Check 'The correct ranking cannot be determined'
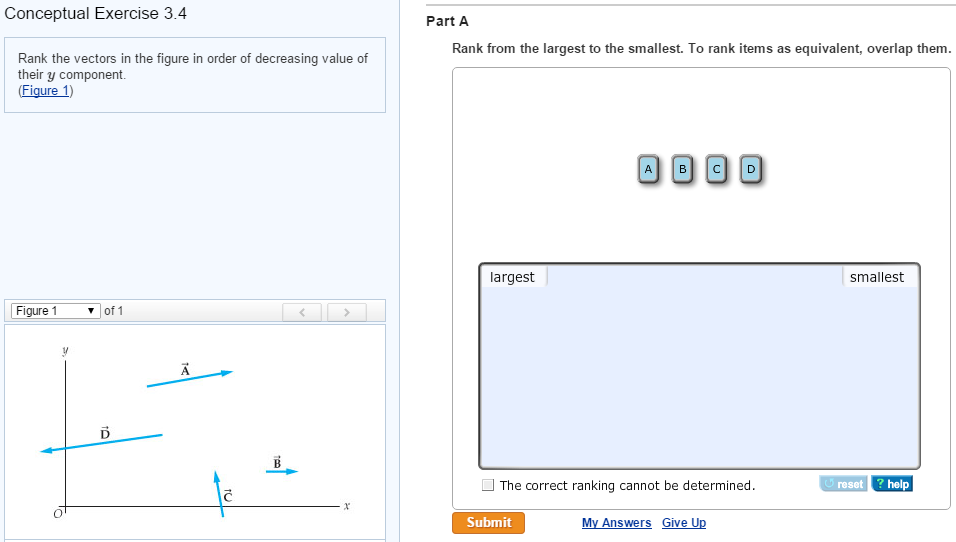Image resolution: width=956 pixels, height=542 pixels. tap(488, 485)
